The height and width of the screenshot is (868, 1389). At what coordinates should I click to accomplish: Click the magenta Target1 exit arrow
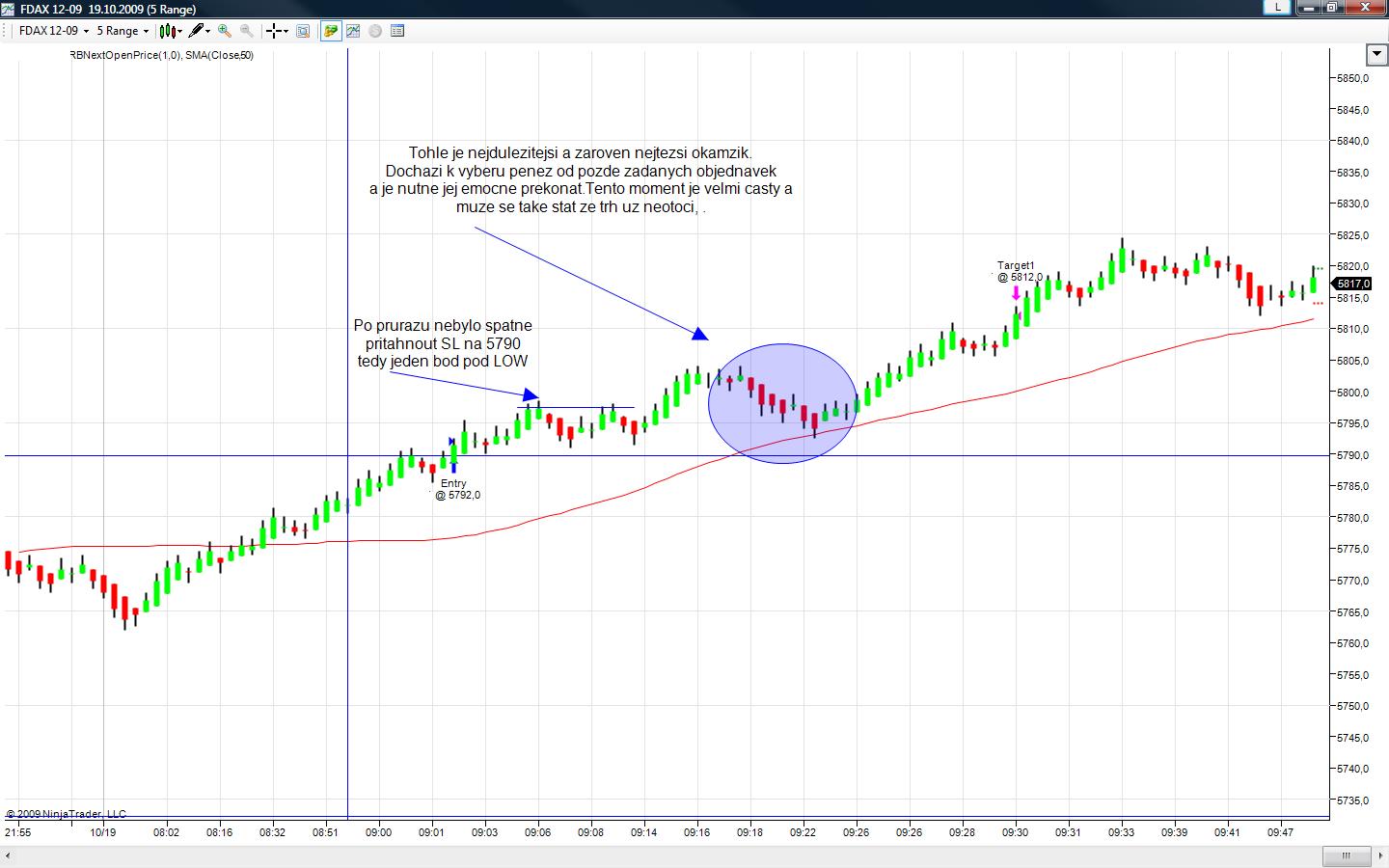[1016, 293]
